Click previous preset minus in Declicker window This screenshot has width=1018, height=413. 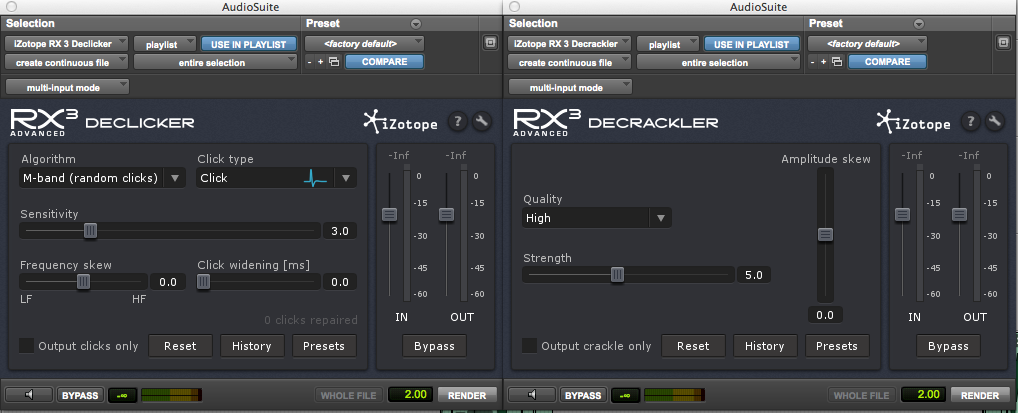pyautogui.click(x=310, y=62)
